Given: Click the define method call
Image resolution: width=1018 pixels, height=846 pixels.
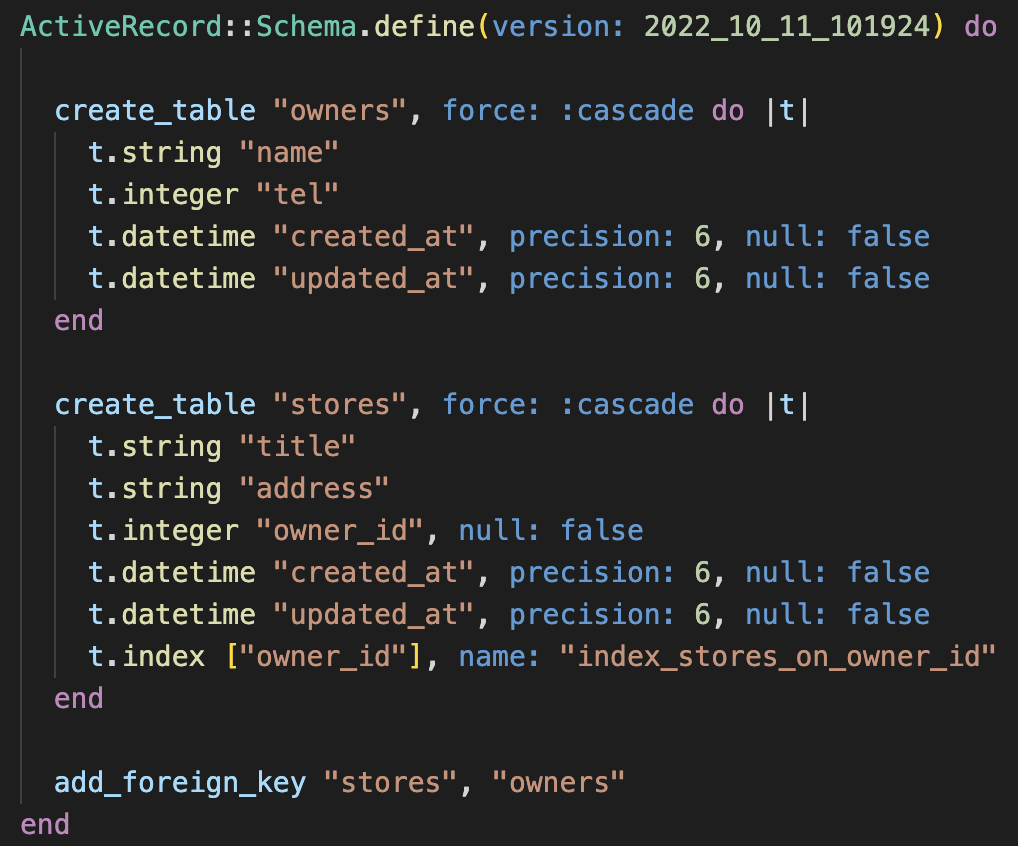Looking at the screenshot, I should click(425, 27).
